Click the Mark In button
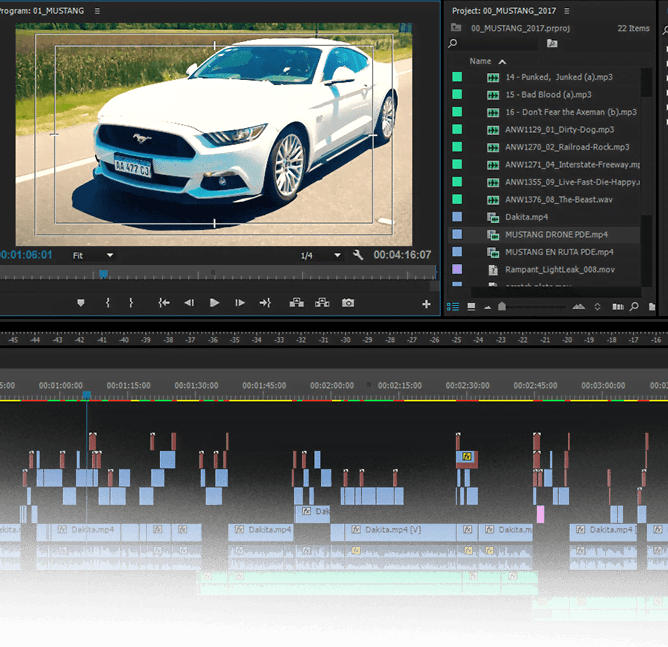The height and width of the screenshot is (647, 668). pyautogui.click(x=108, y=303)
